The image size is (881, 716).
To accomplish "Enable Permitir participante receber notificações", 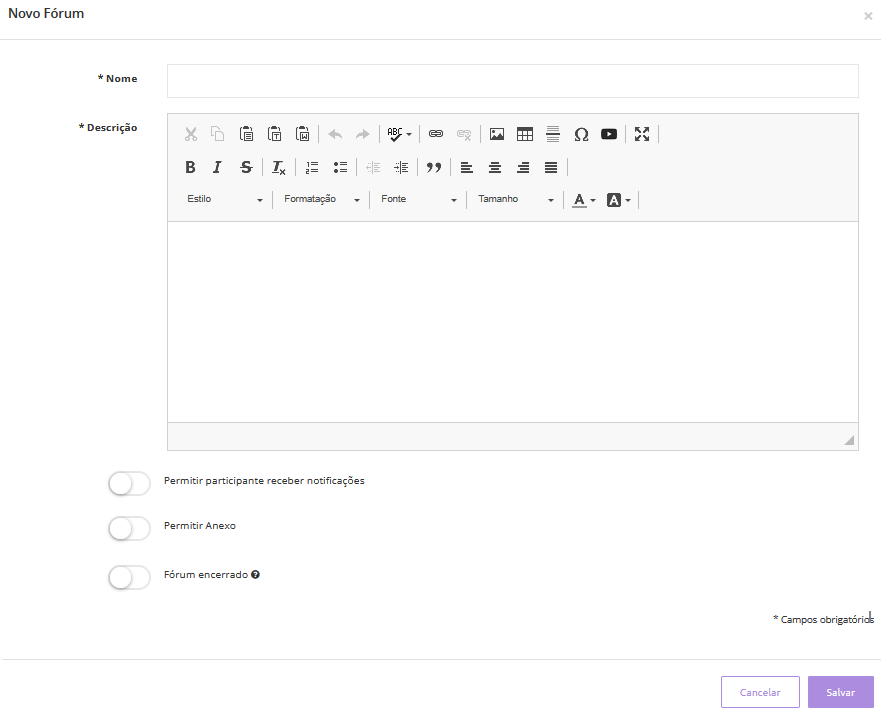I will [129, 484].
